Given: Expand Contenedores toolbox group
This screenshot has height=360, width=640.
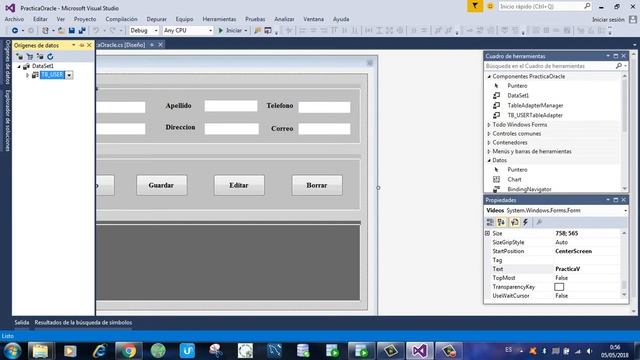Looking at the screenshot, I should pos(489,142).
